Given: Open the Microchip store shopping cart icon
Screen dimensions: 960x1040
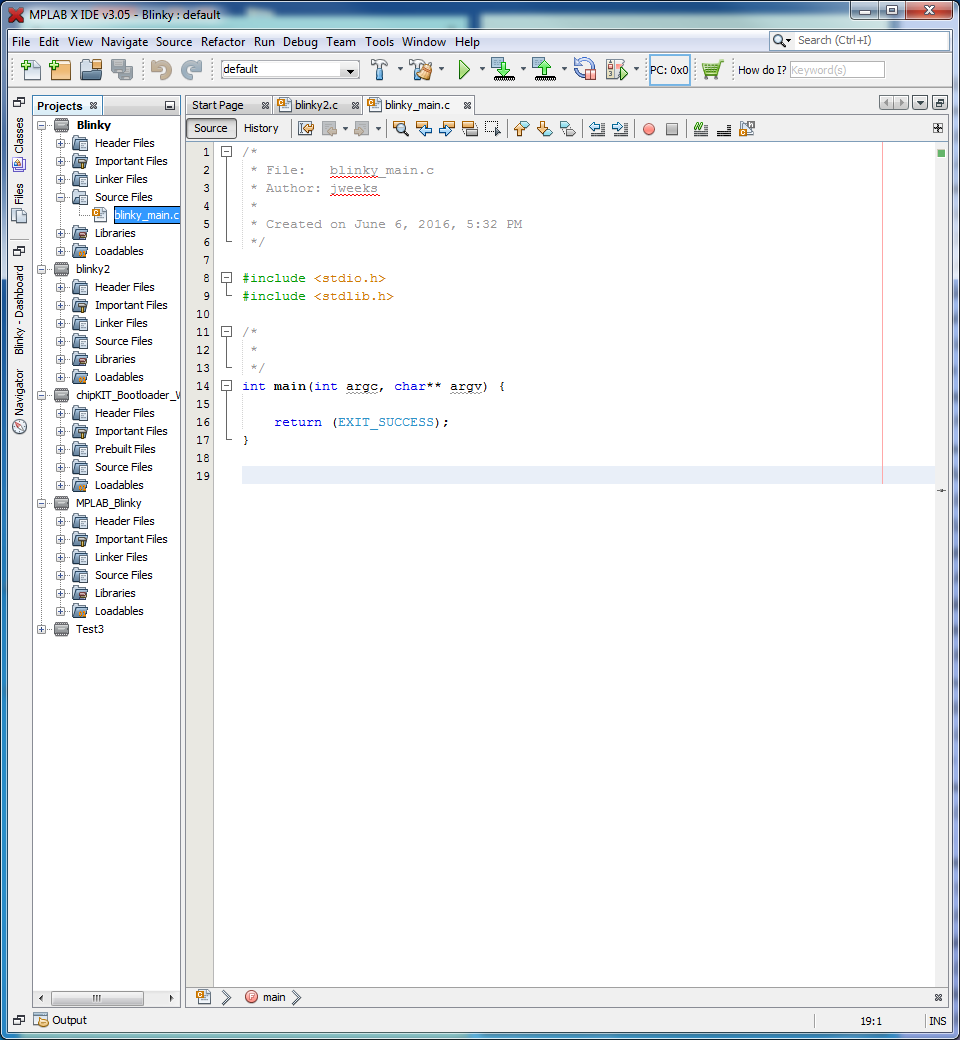Looking at the screenshot, I should 712,69.
